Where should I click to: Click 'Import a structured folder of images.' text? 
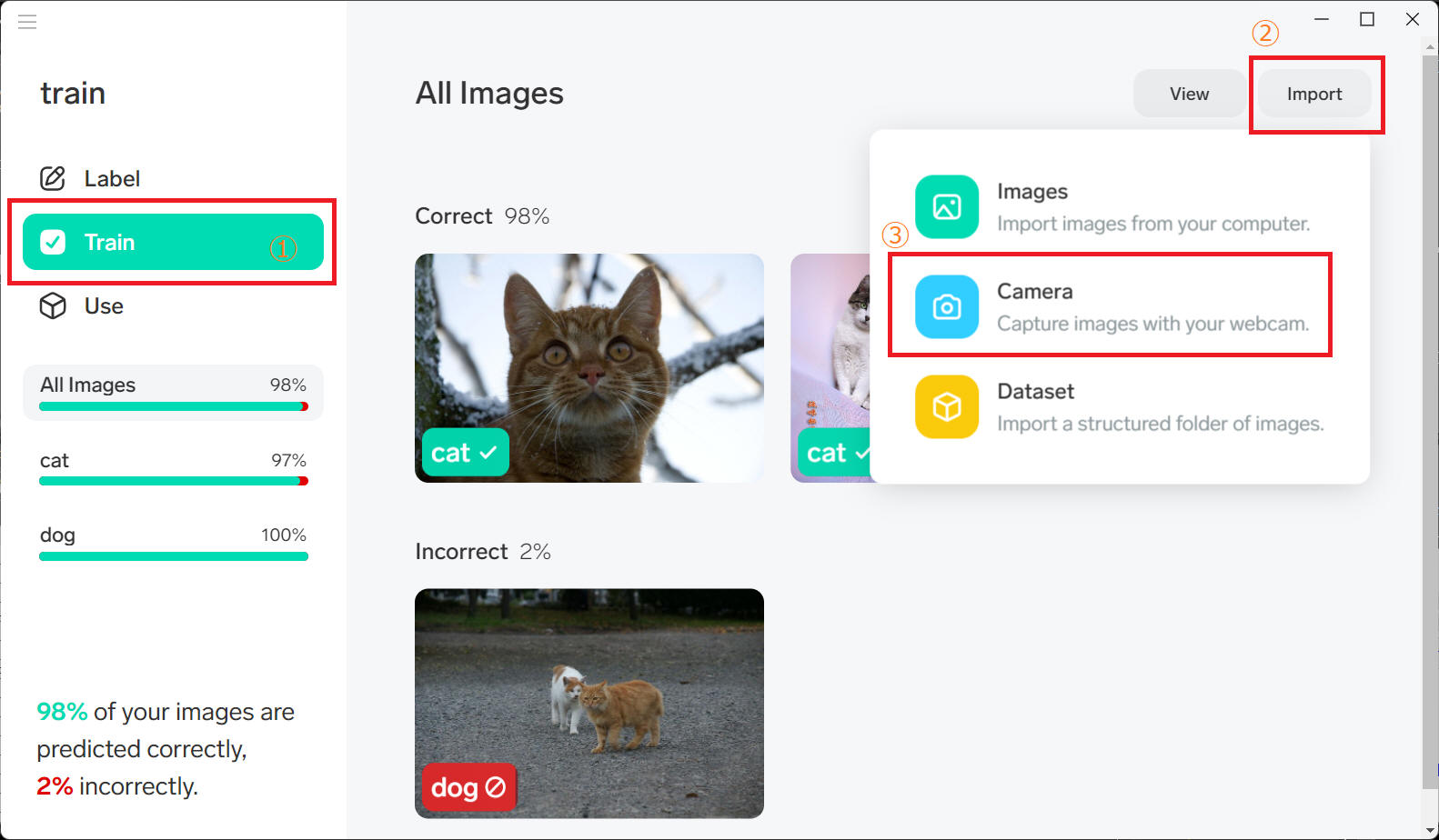coord(1161,424)
